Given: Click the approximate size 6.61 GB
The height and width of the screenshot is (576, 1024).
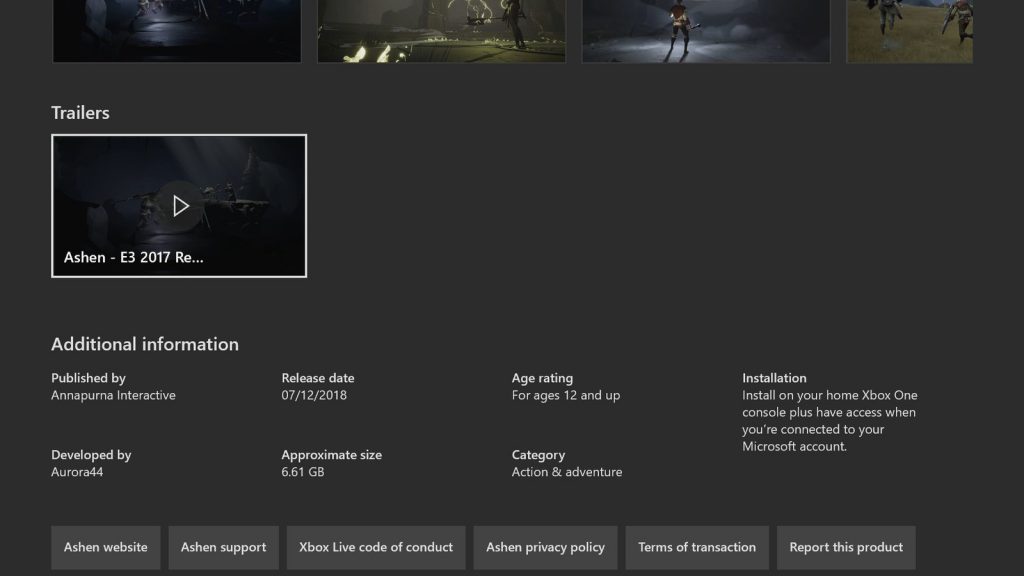Looking at the screenshot, I should tap(304, 472).
